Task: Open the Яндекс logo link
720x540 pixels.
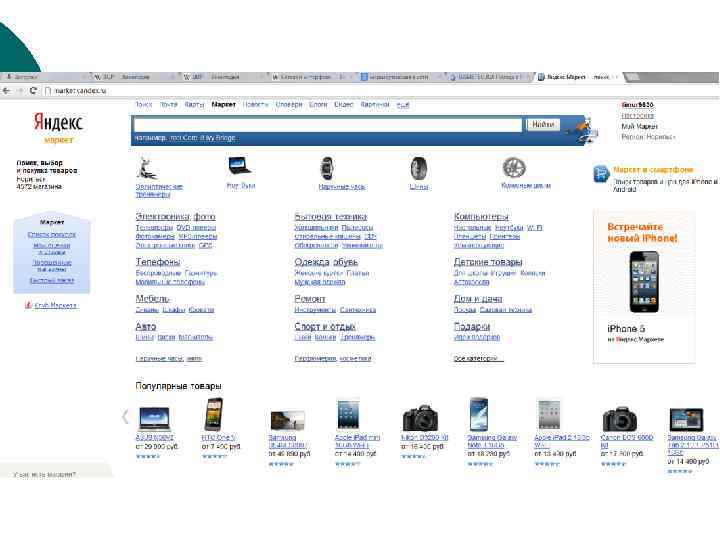Action: [x=58, y=123]
